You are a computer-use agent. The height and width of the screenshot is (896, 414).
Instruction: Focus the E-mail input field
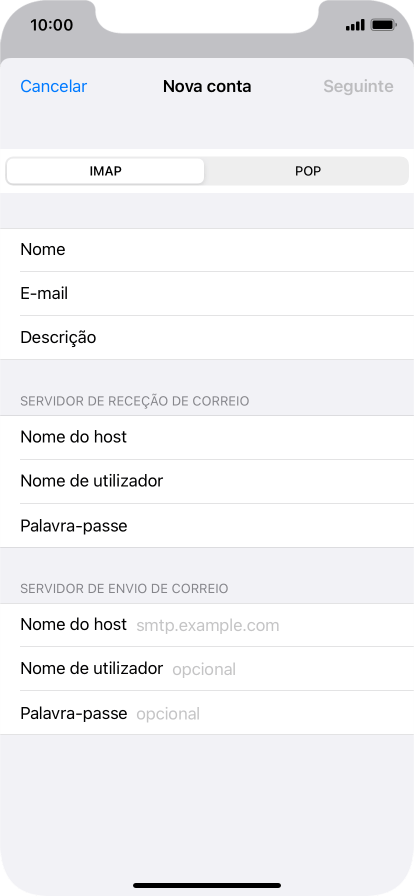point(207,294)
